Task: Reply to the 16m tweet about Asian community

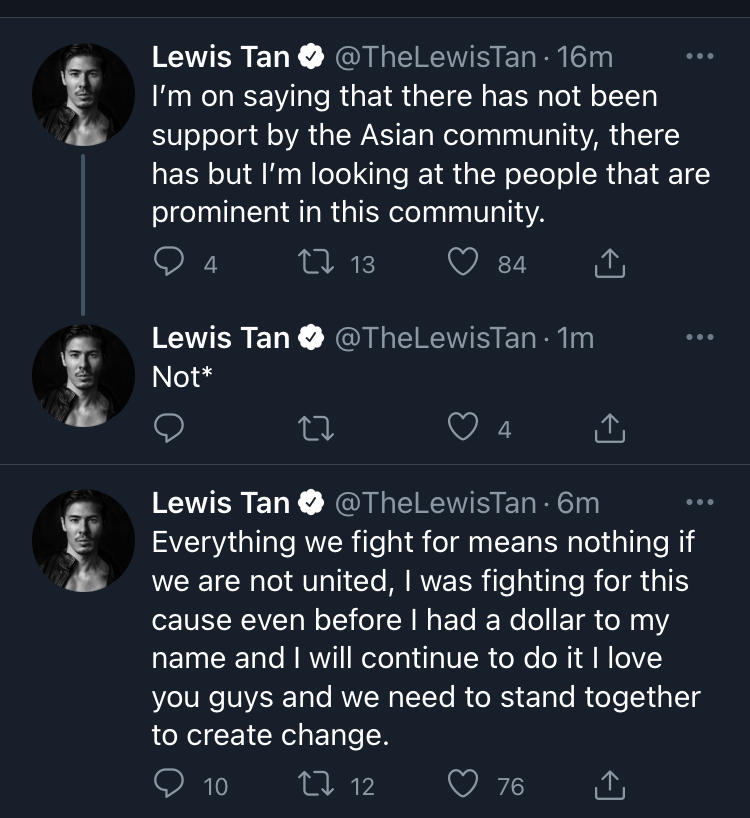Action: (x=169, y=263)
